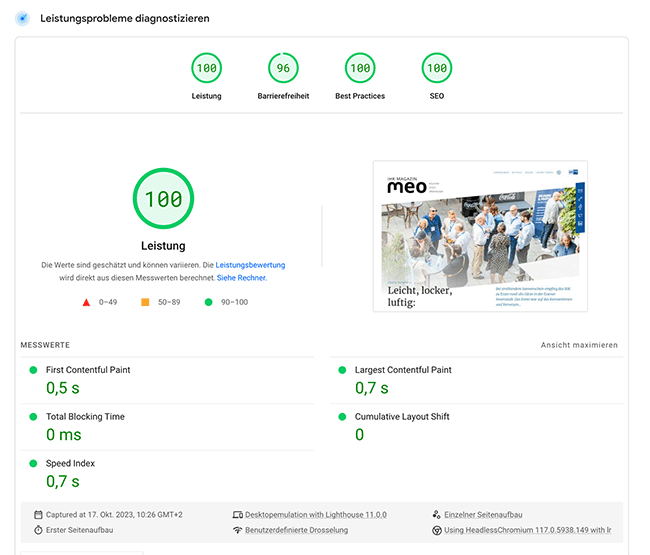650x555 pixels.
Task: Select the Best Practices score gauge
Action: 360,69
